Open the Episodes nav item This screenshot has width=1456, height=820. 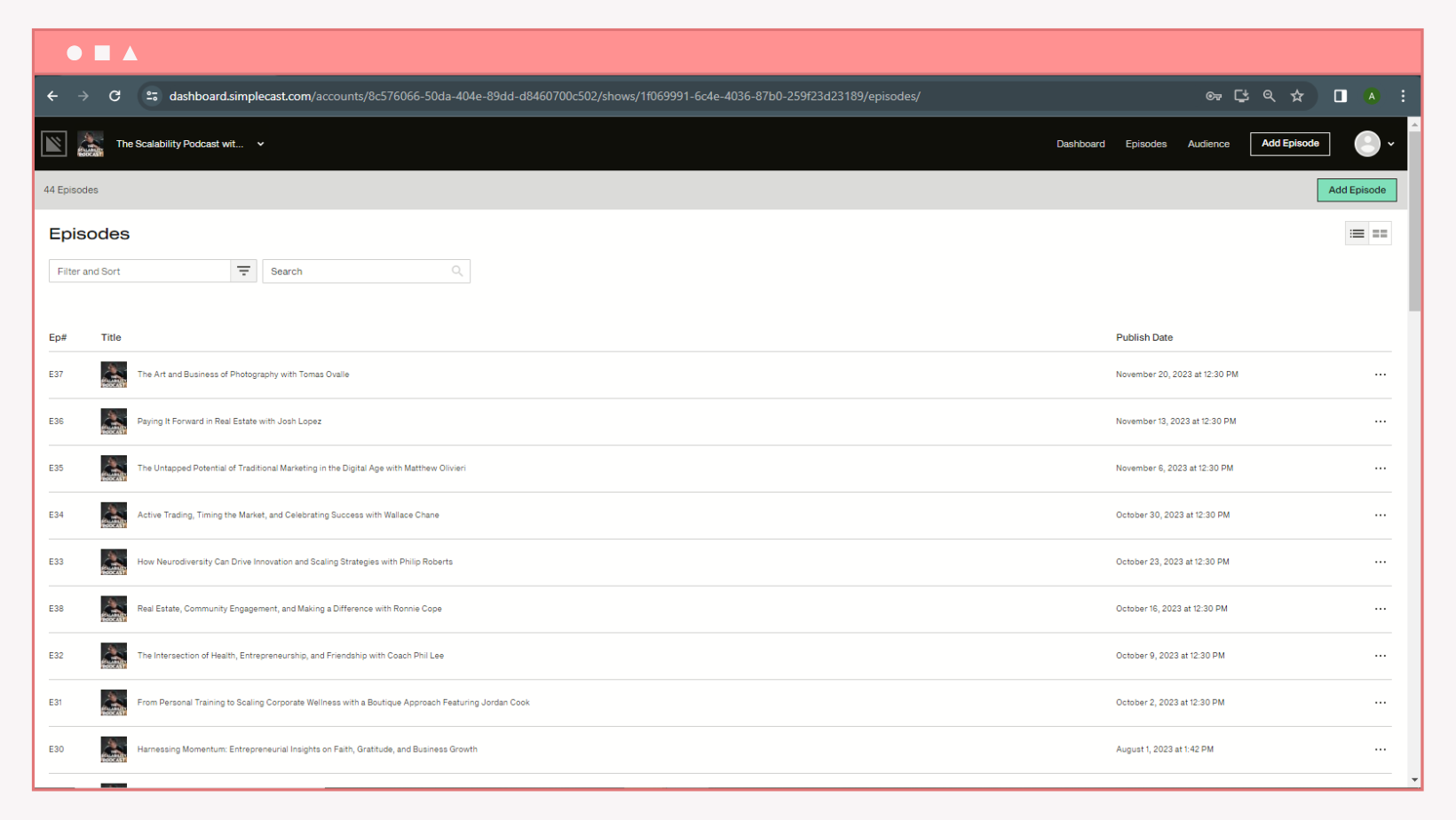pyautogui.click(x=1146, y=144)
